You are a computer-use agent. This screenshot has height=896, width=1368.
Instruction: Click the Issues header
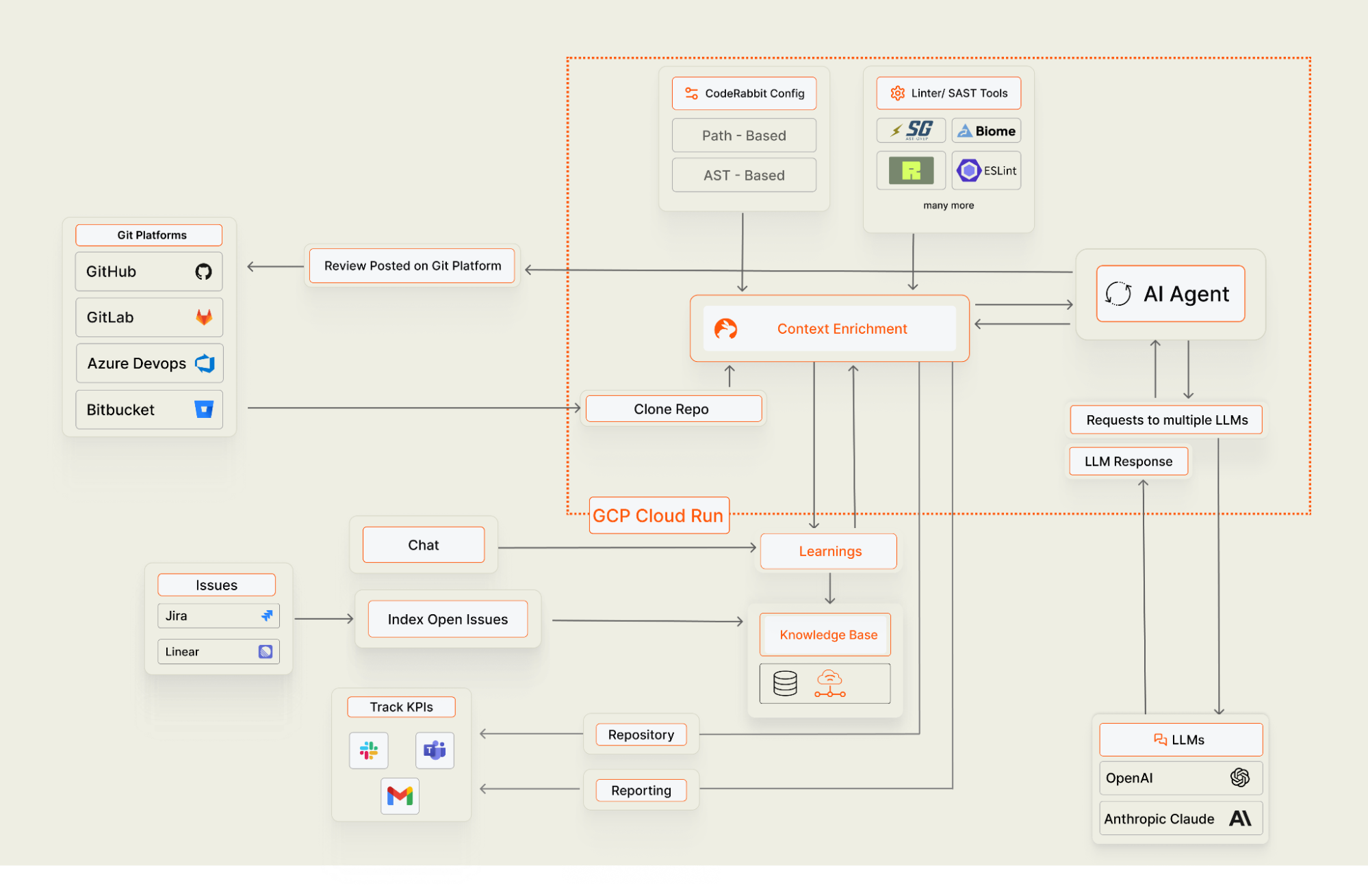(x=216, y=585)
